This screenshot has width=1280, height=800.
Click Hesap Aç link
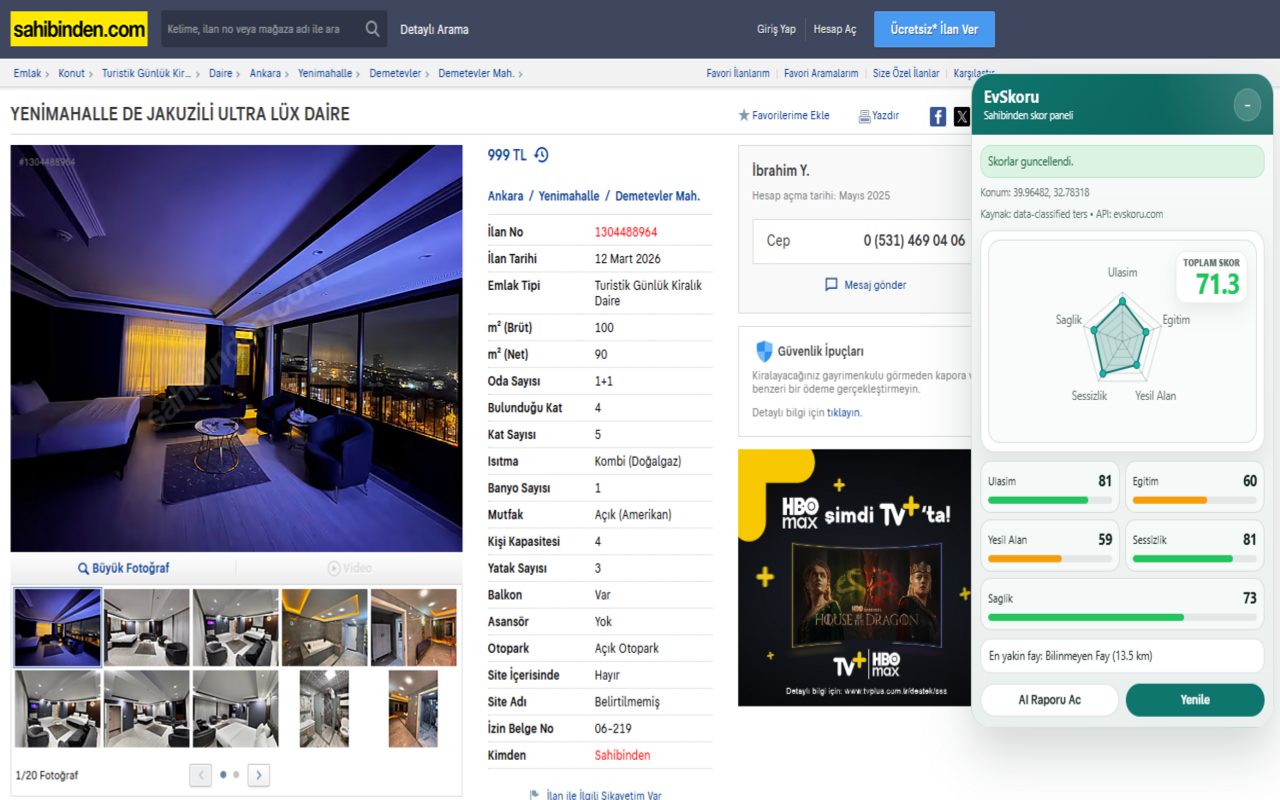click(835, 29)
